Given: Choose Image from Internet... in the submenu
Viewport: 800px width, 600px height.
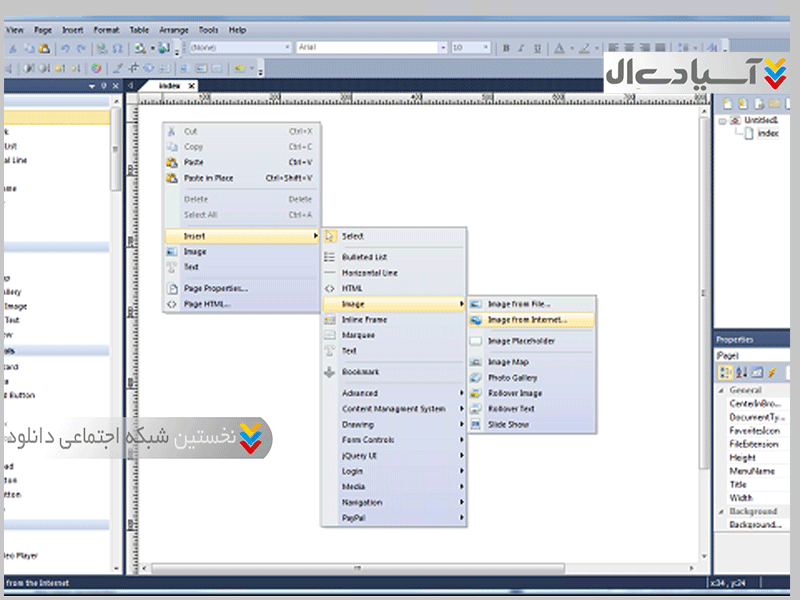Looking at the screenshot, I should (527, 320).
